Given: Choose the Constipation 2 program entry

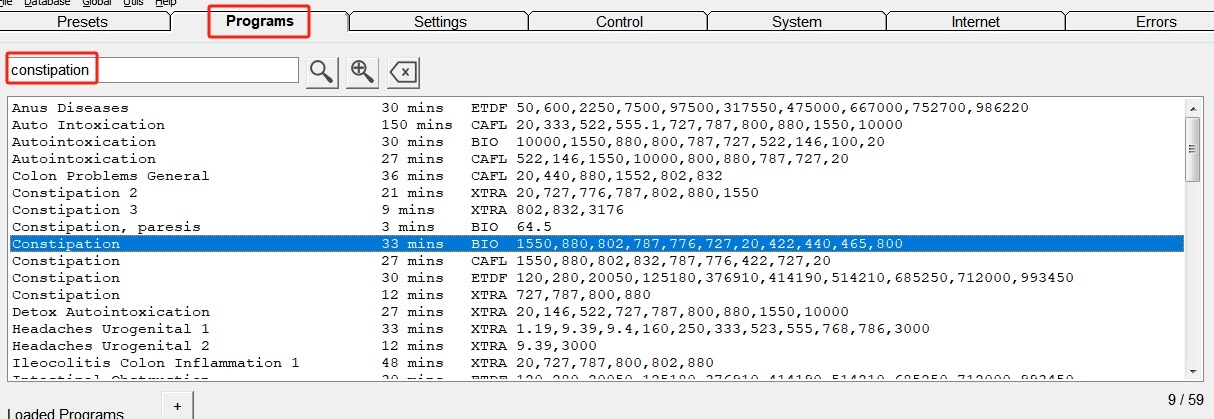Looking at the screenshot, I should click(75, 193).
